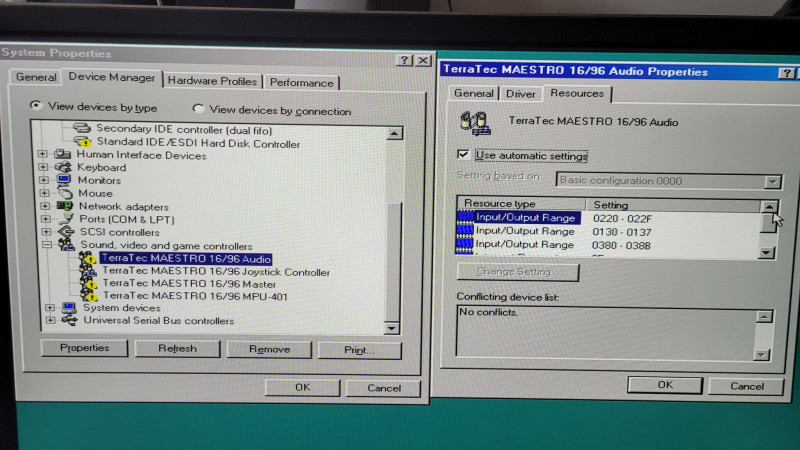The height and width of the screenshot is (450, 800).
Task: Click Cancel in Audio Properties dialog
Action: [746, 386]
